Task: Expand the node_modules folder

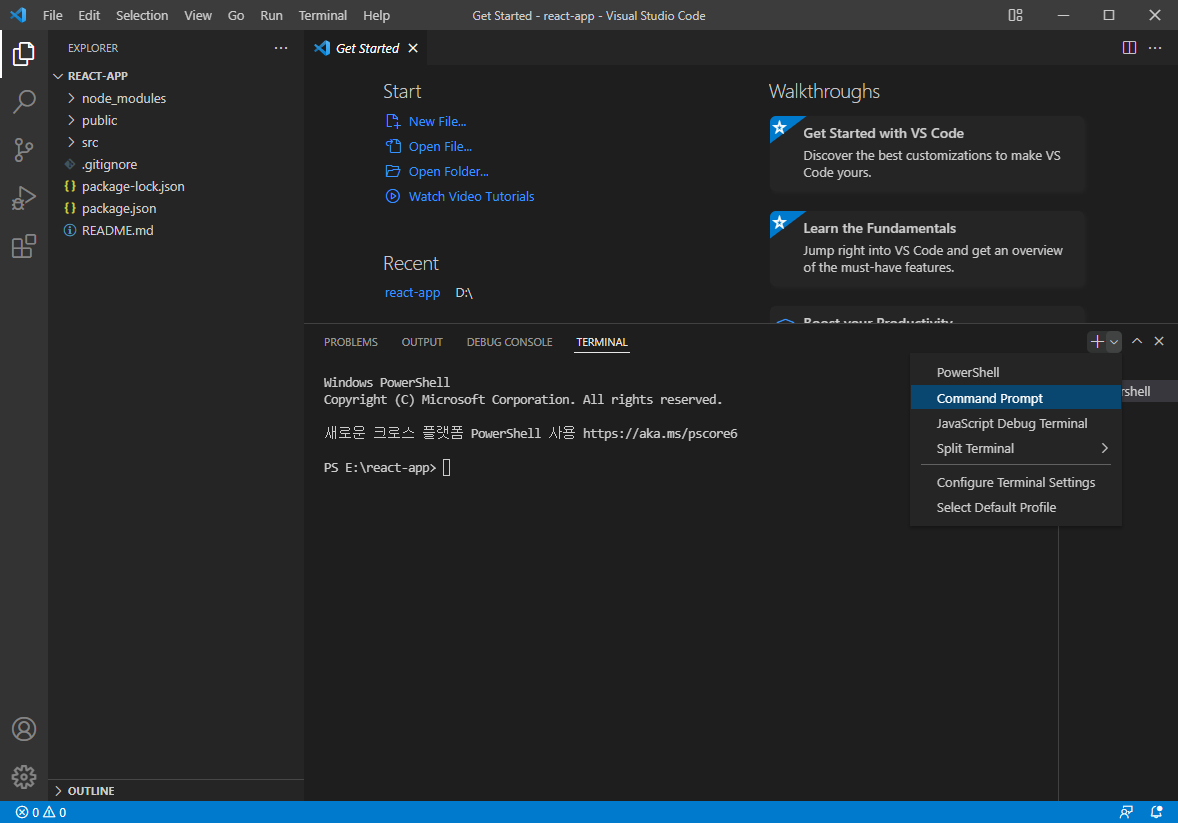Action: [x=71, y=98]
